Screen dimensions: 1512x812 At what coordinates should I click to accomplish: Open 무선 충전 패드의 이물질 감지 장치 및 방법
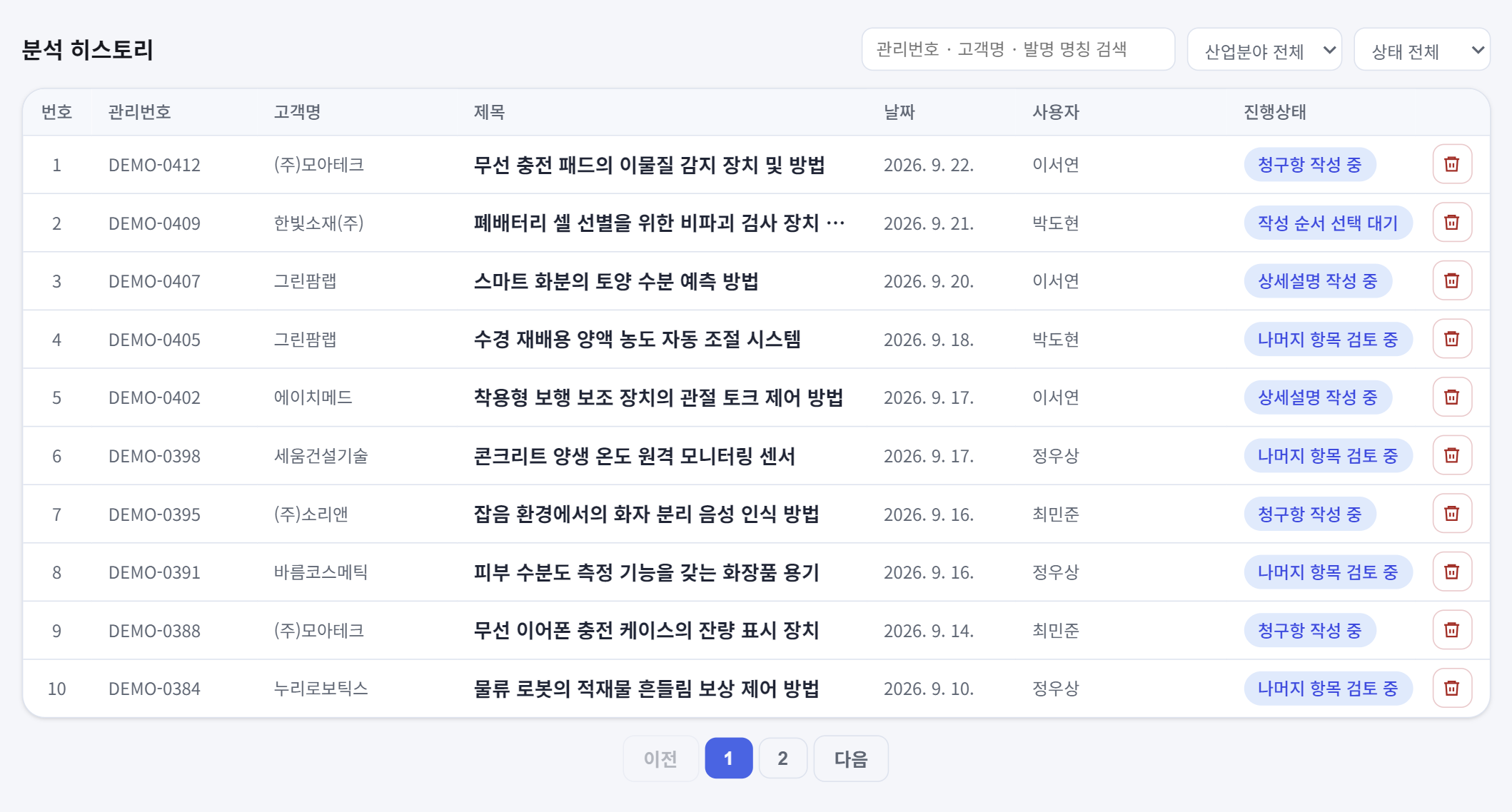[649, 165]
